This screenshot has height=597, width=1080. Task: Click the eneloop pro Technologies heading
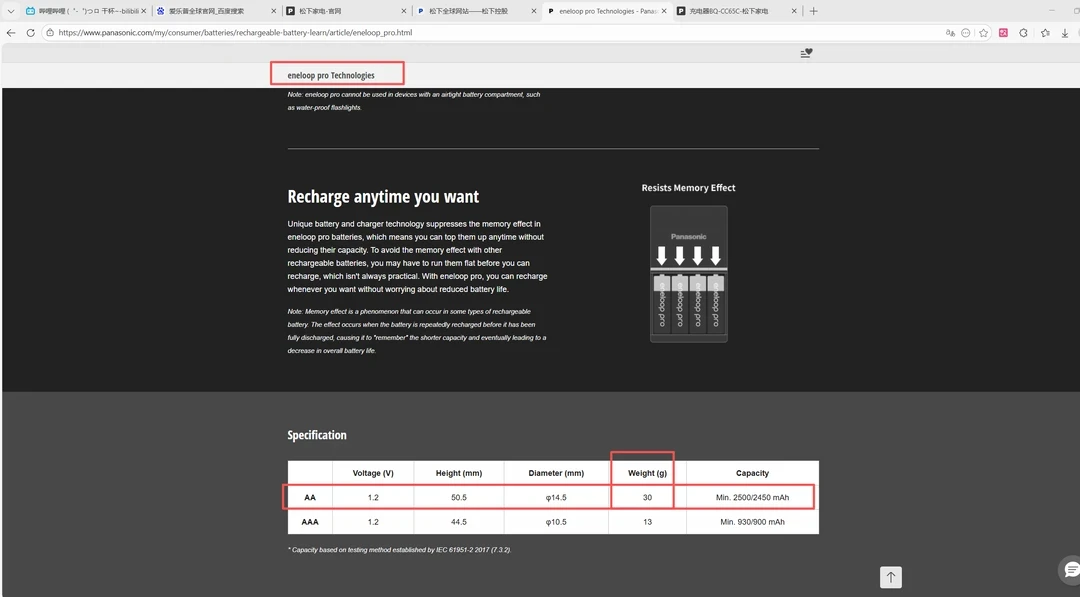(x=331, y=75)
